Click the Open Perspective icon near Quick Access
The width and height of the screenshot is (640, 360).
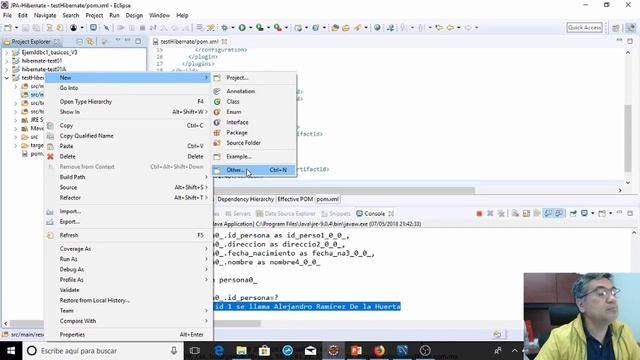[x=616, y=28]
